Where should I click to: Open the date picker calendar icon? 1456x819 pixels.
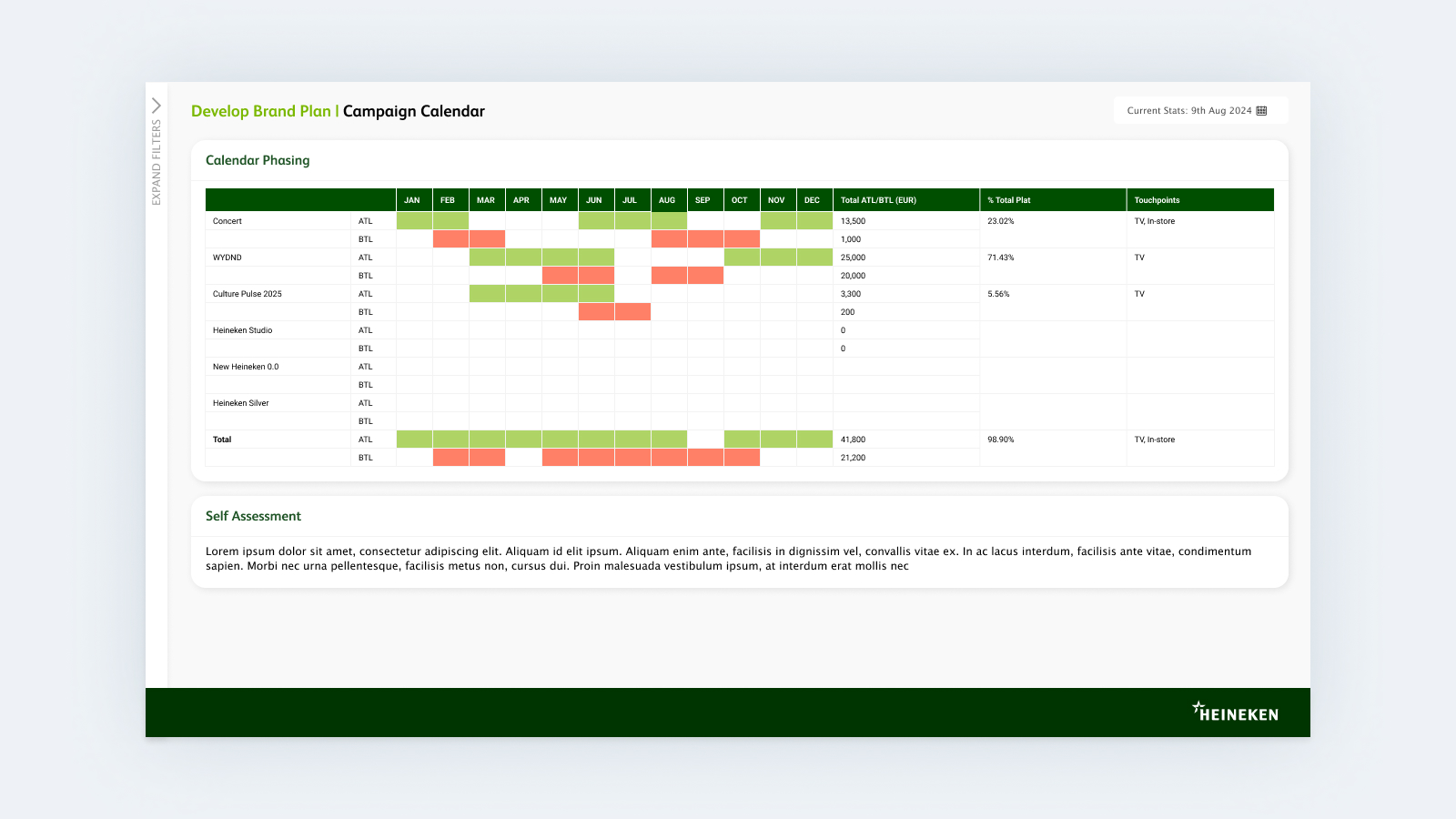[1261, 110]
